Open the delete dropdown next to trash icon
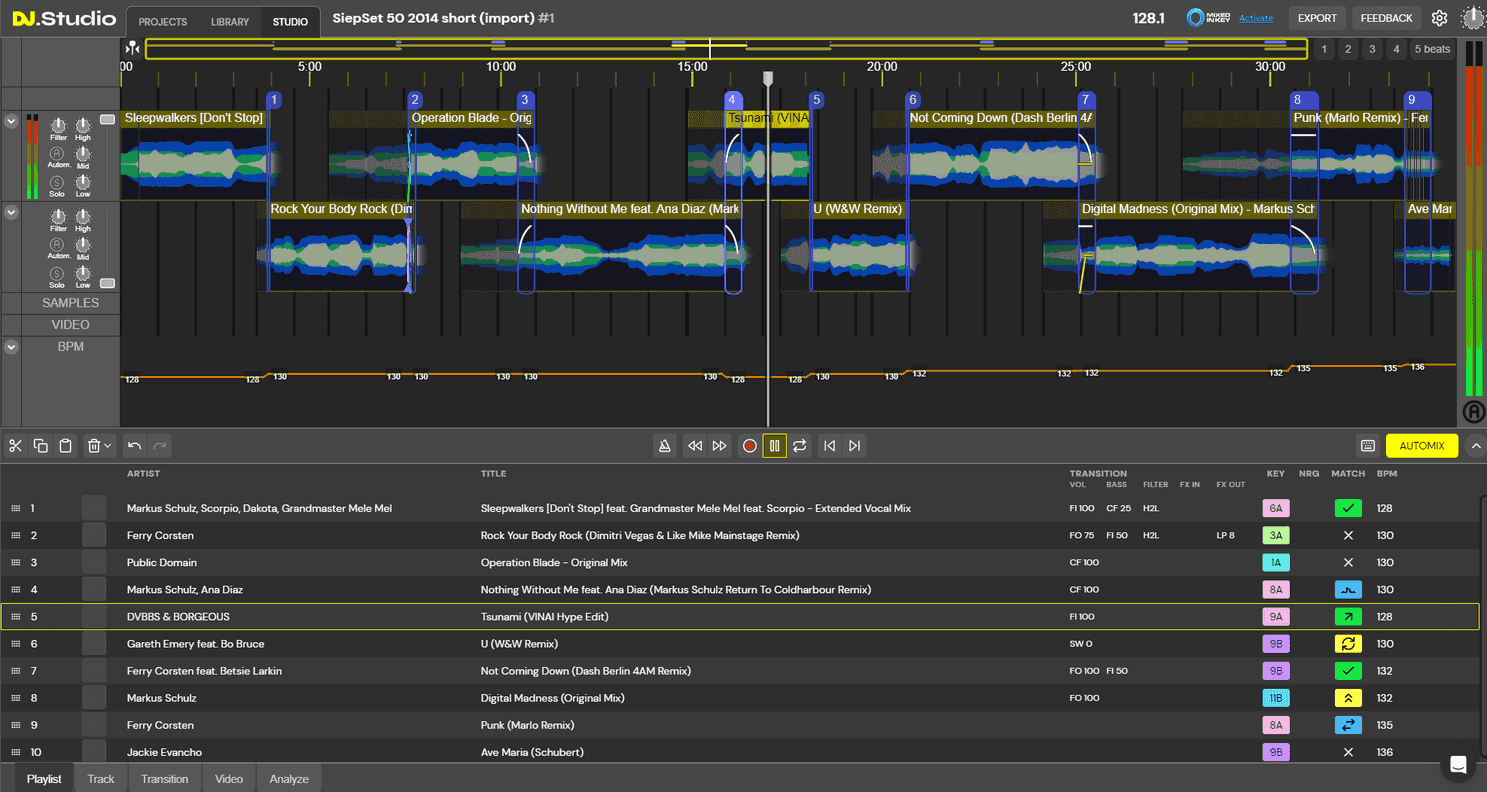 [x=106, y=445]
